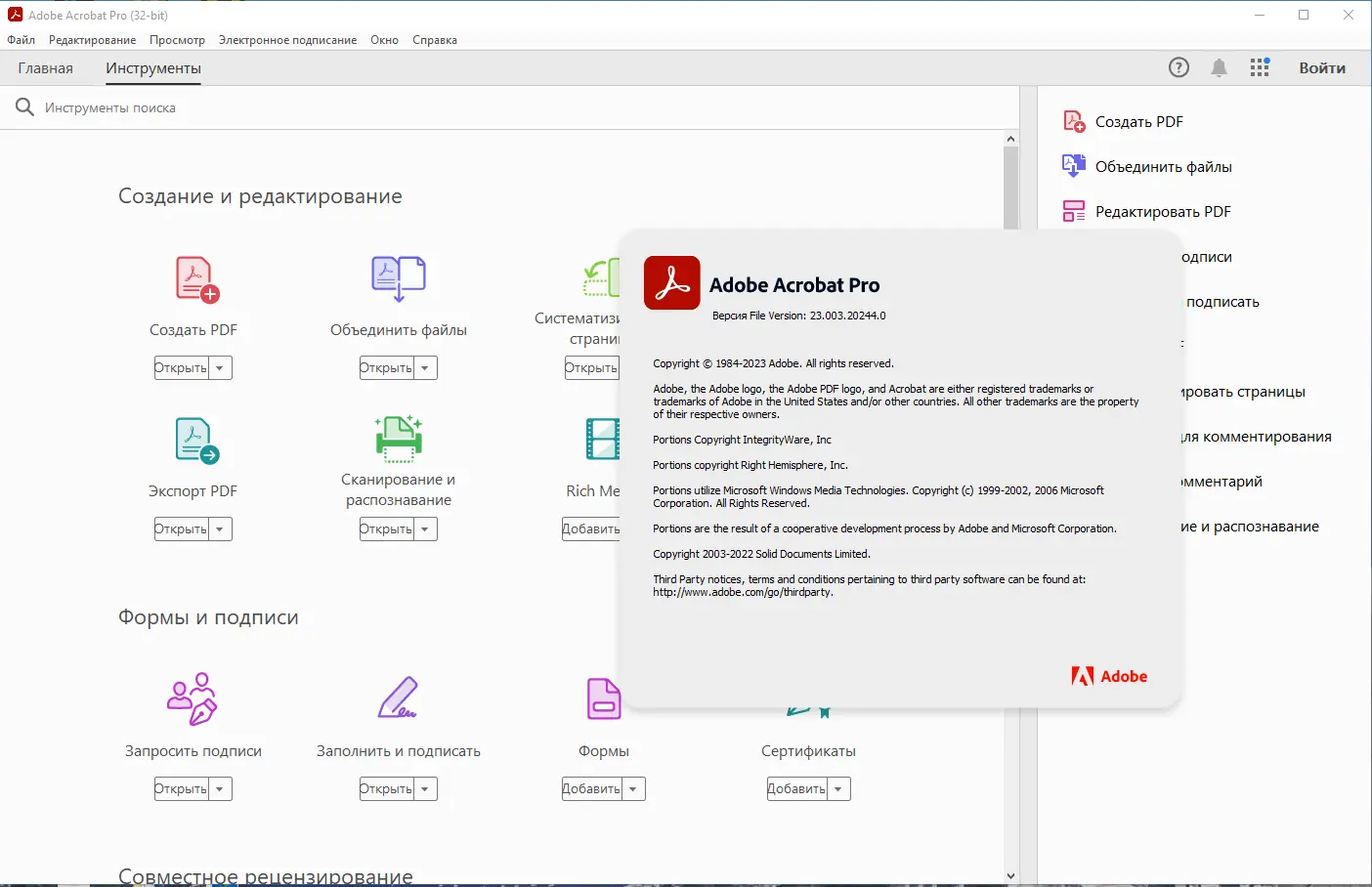Click the Заполнить и подписать pen icon
This screenshot has width=1372, height=887.
[399, 697]
